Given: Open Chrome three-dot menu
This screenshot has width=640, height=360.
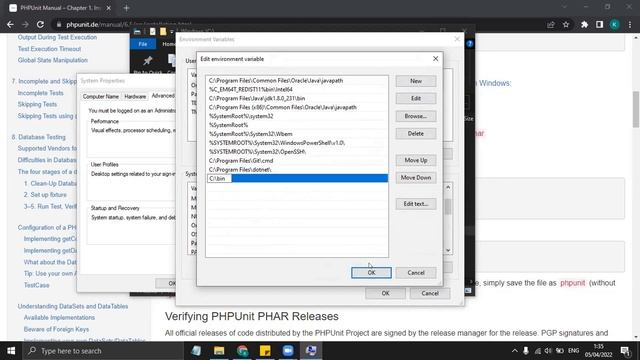Looking at the screenshot, I should tap(630, 24).
